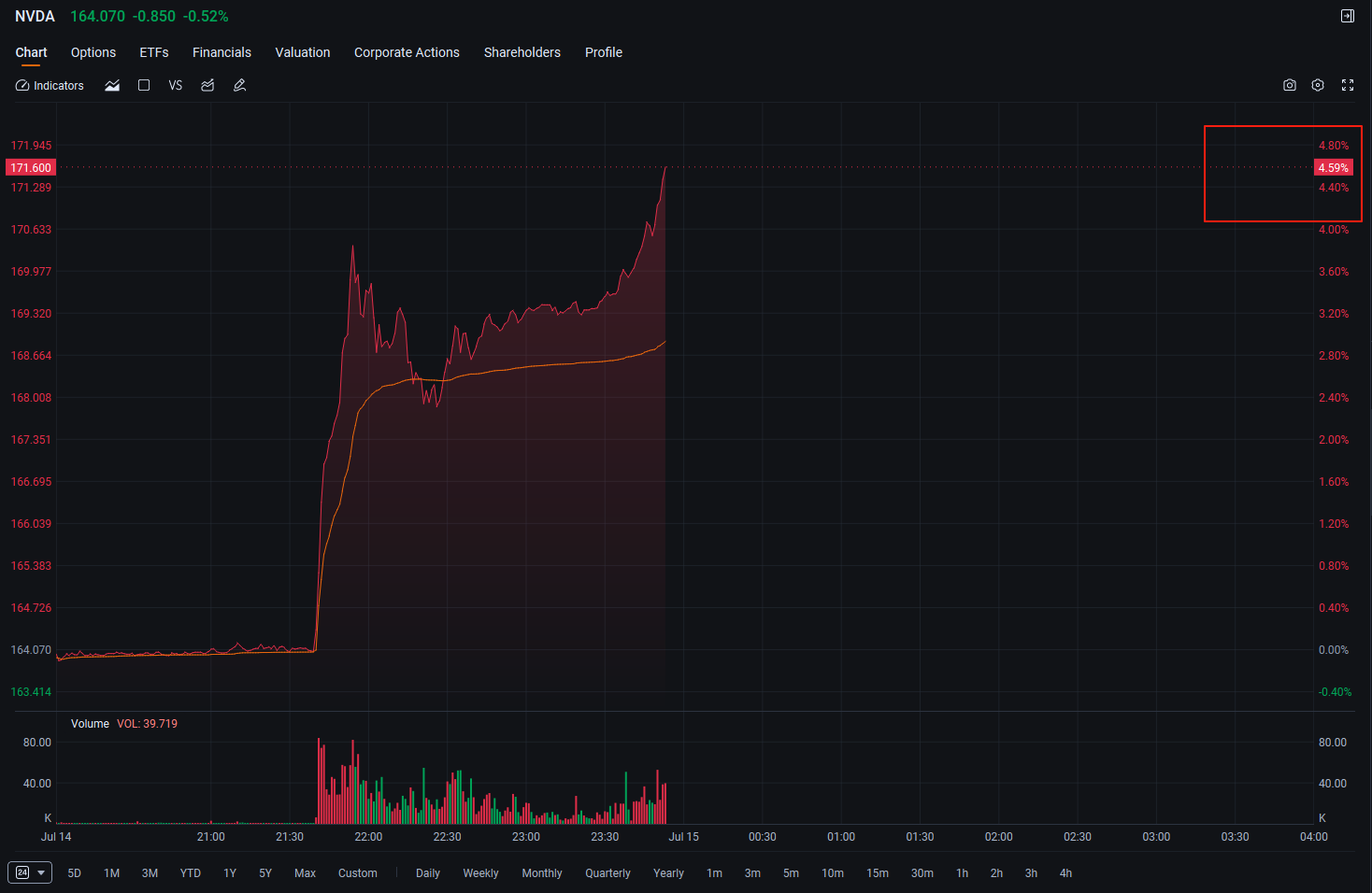Click the Volume indicator label
The height and width of the screenshot is (893, 1372).
[90, 724]
